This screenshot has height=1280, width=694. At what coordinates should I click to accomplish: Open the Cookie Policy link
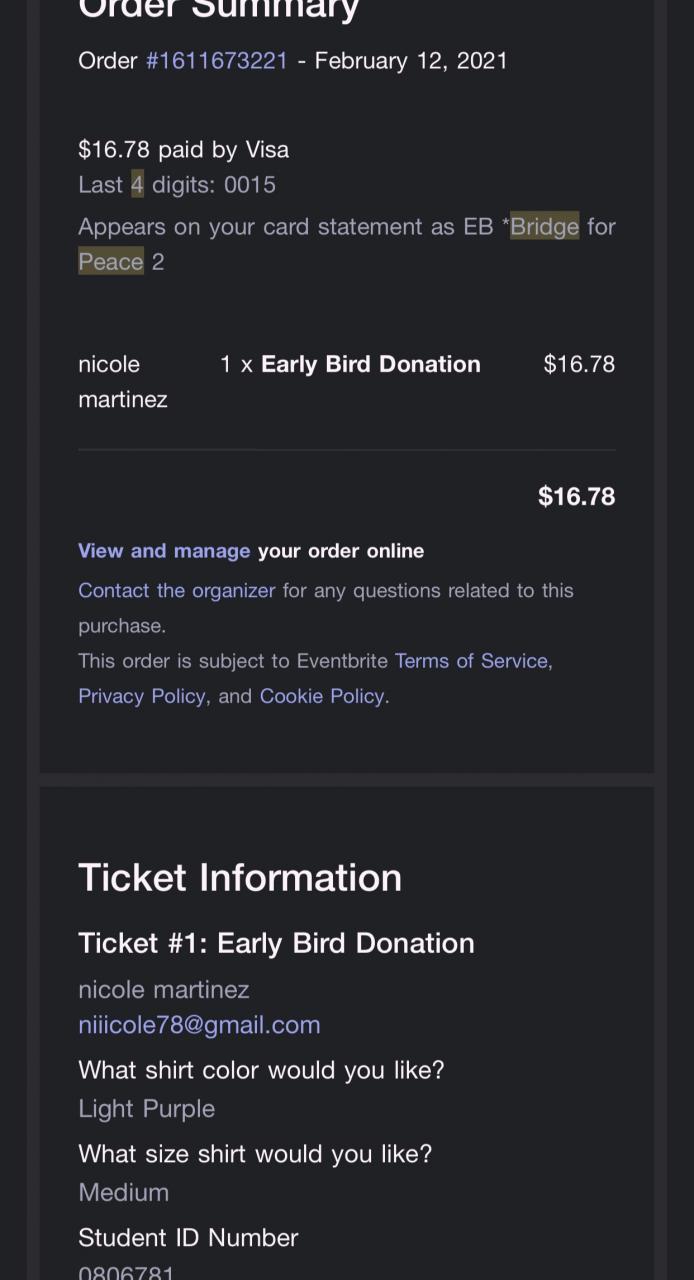322,696
